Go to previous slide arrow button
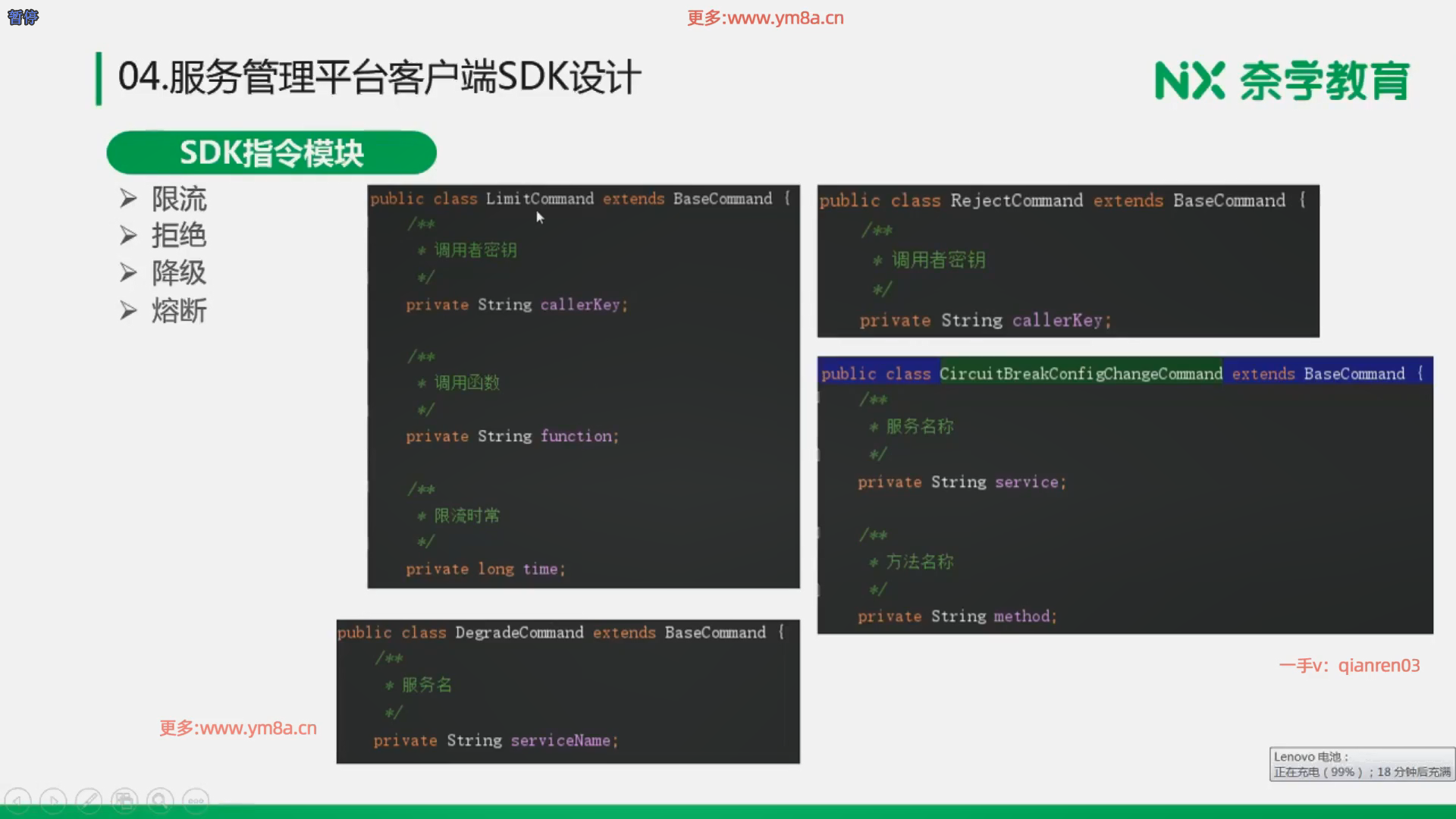This screenshot has height=819, width=1456. [x=17, y=801]
